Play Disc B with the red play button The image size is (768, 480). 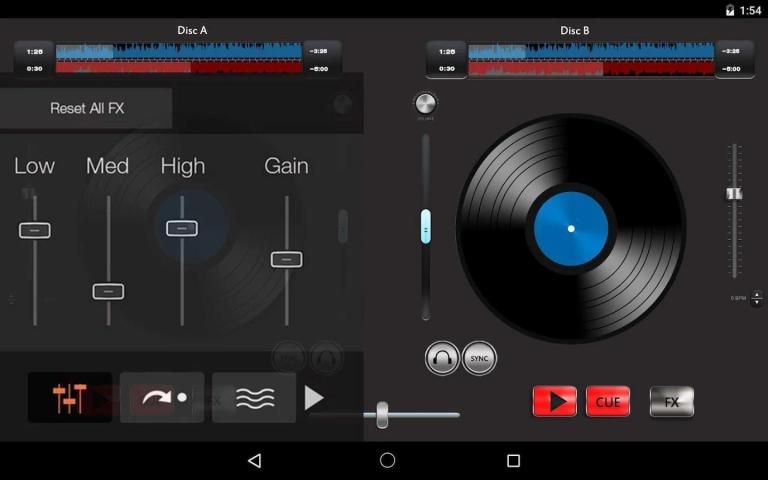point(554,401)
